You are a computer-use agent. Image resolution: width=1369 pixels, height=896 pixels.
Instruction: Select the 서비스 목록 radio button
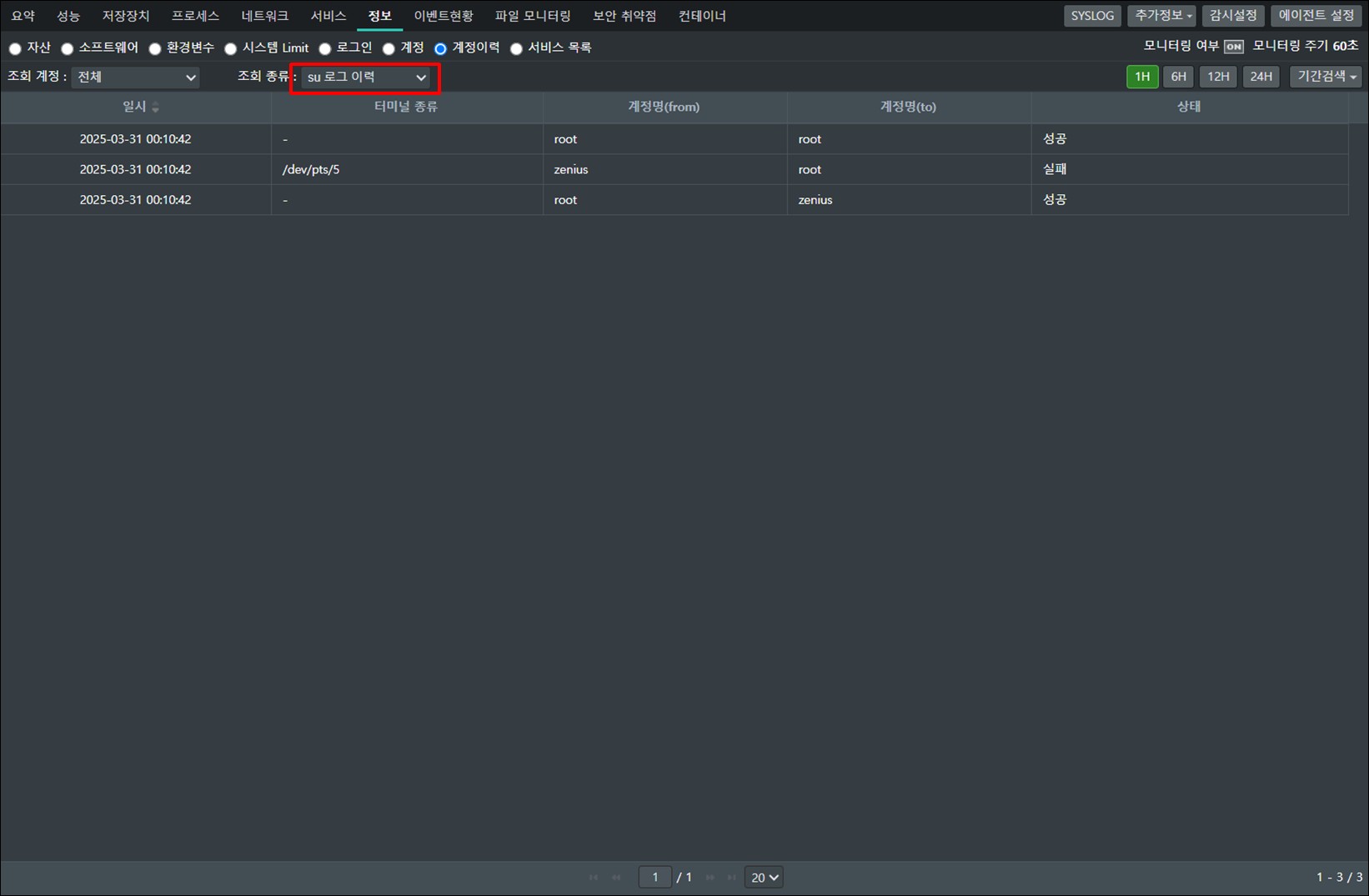516,48
